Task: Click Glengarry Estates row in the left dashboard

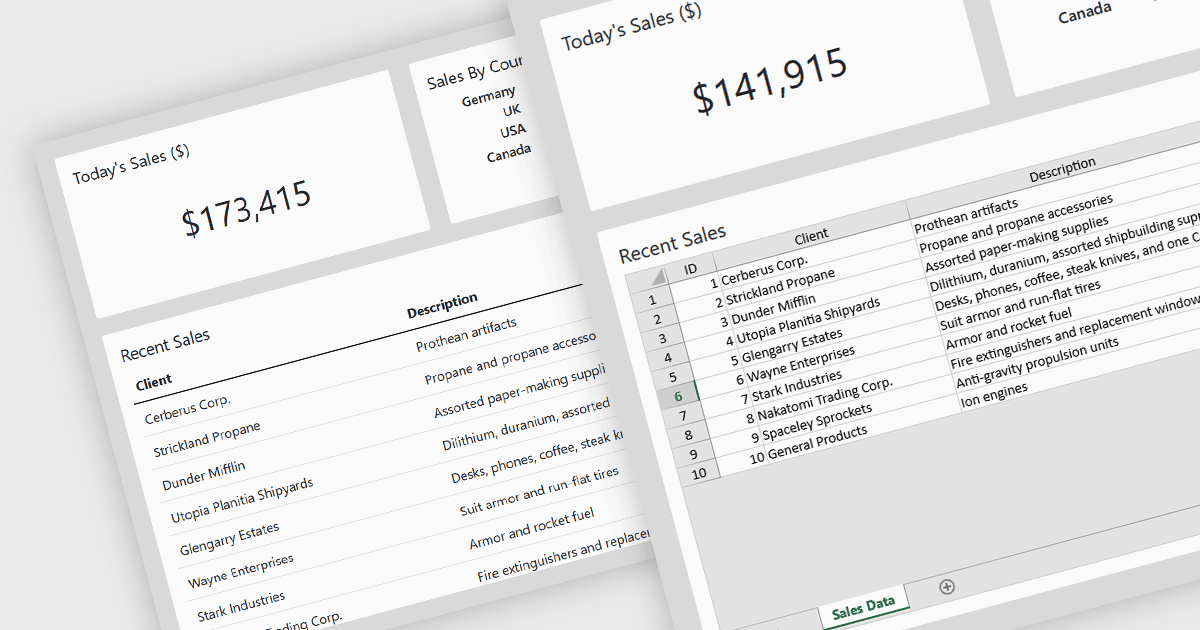Action: point(230,539)
